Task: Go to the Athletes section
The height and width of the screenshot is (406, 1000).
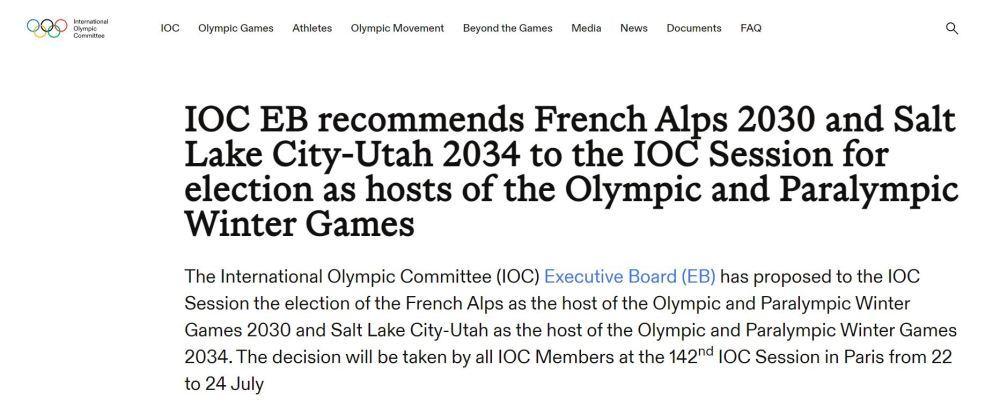Action: click(x=312, y=28)
